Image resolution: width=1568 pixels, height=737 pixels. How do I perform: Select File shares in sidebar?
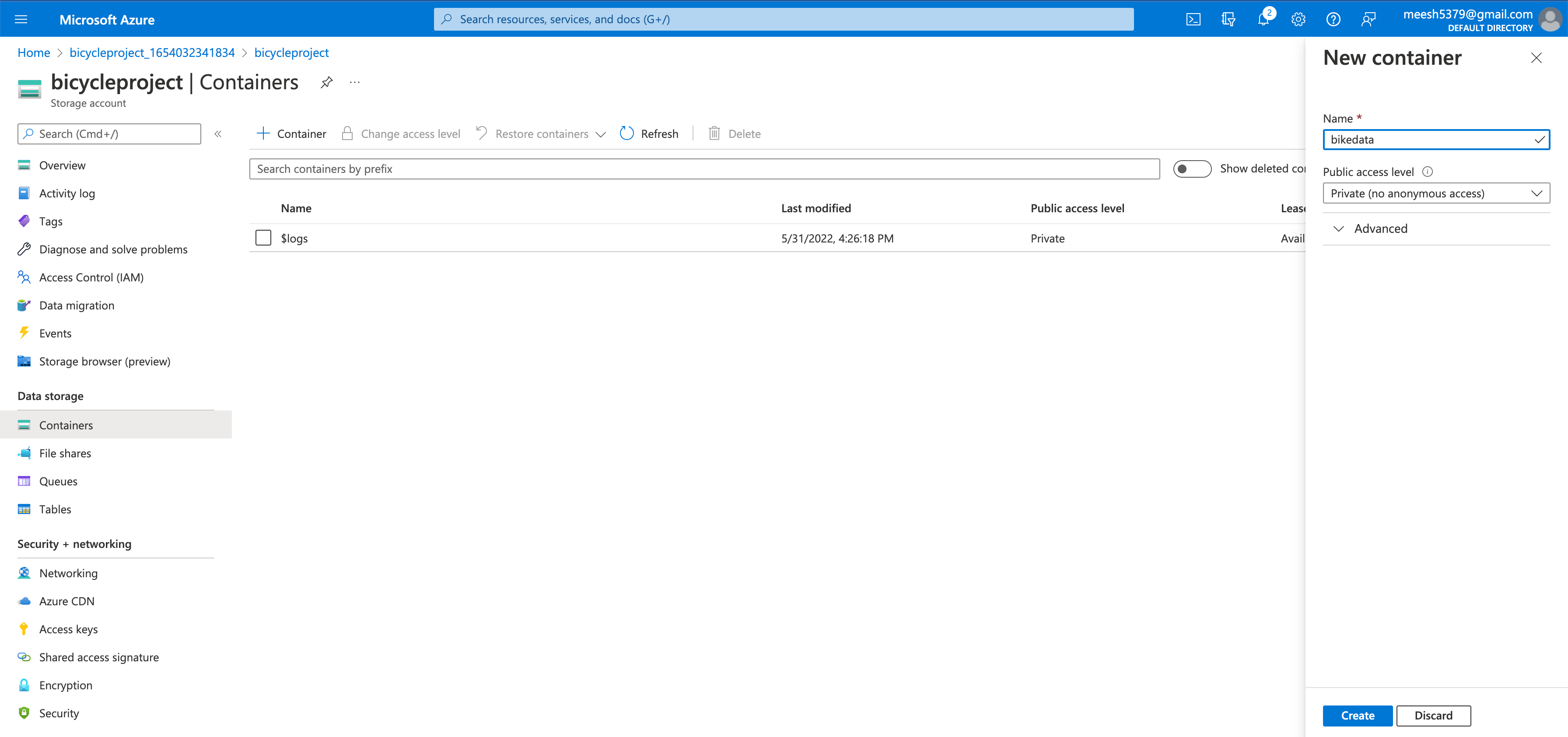click(64, 453)
